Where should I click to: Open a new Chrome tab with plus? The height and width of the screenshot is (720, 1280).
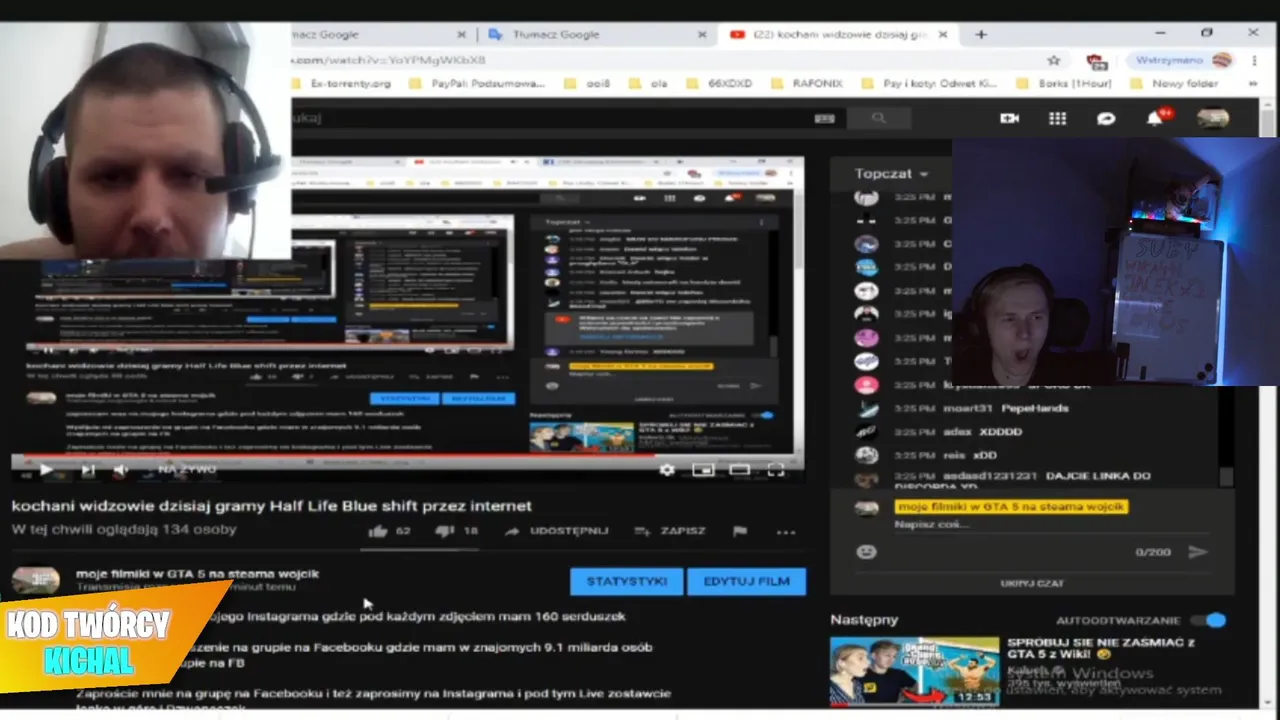[x=981, y=34]
